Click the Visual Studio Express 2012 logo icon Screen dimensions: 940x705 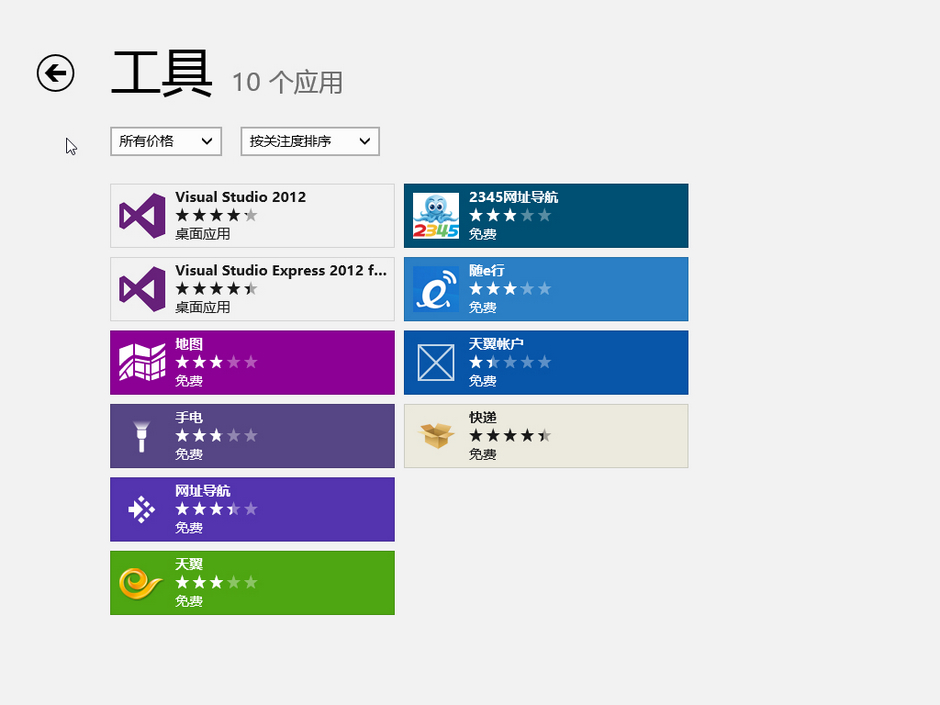click(142, 289)
